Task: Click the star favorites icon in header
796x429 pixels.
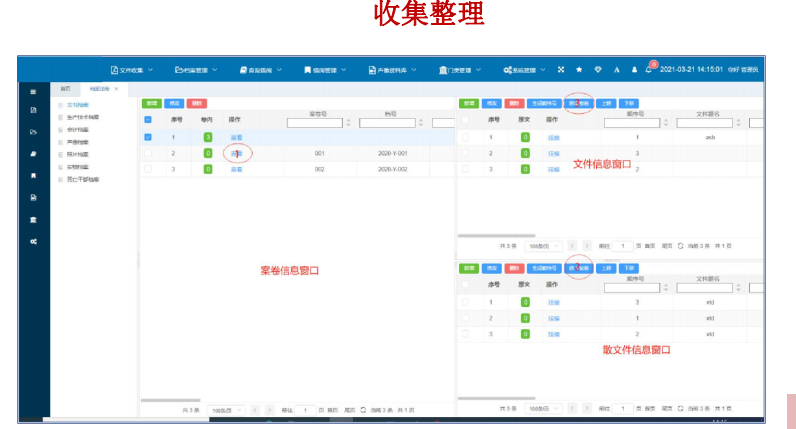Action: [x=579, y=70]
